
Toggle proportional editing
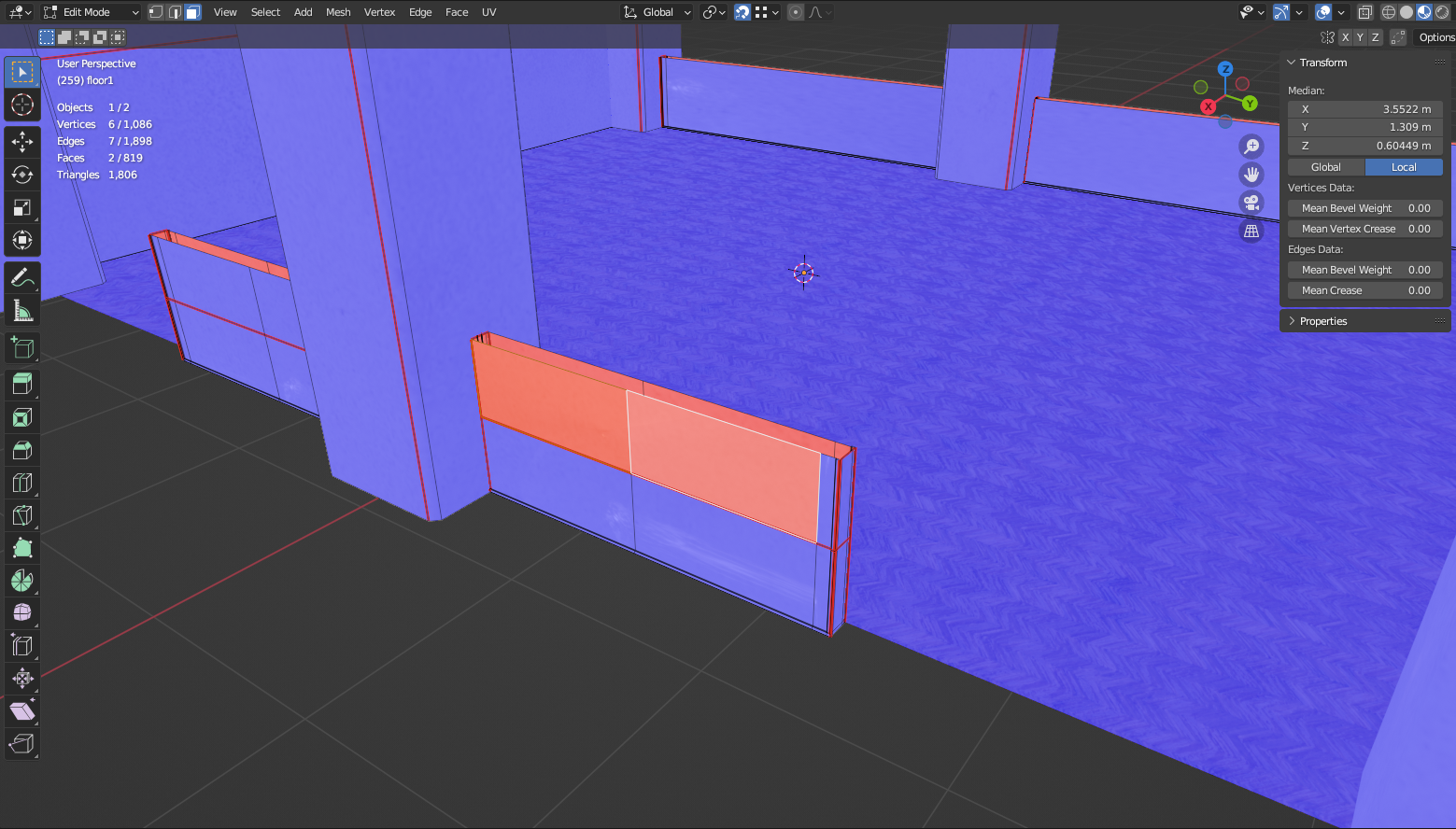pos(796,12)
